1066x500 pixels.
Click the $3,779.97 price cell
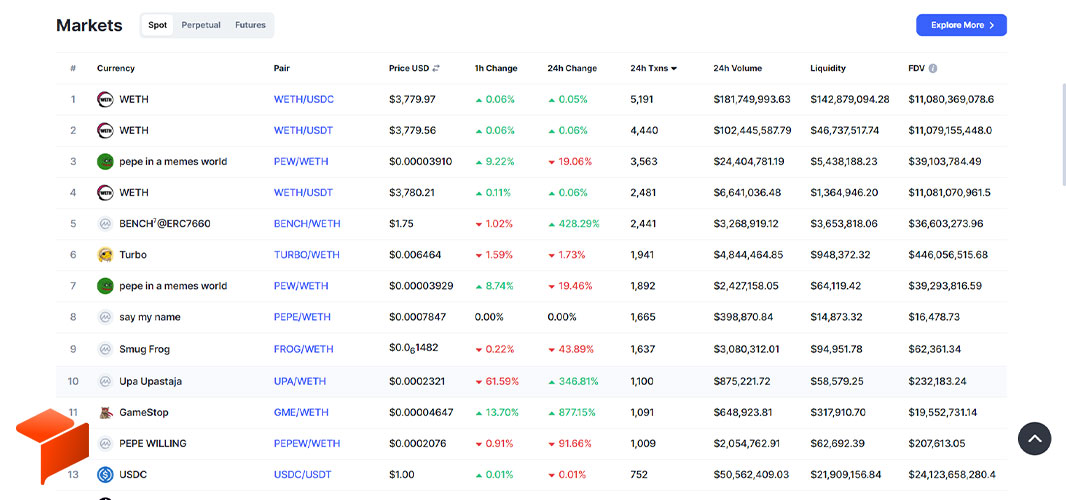point(412,99)
